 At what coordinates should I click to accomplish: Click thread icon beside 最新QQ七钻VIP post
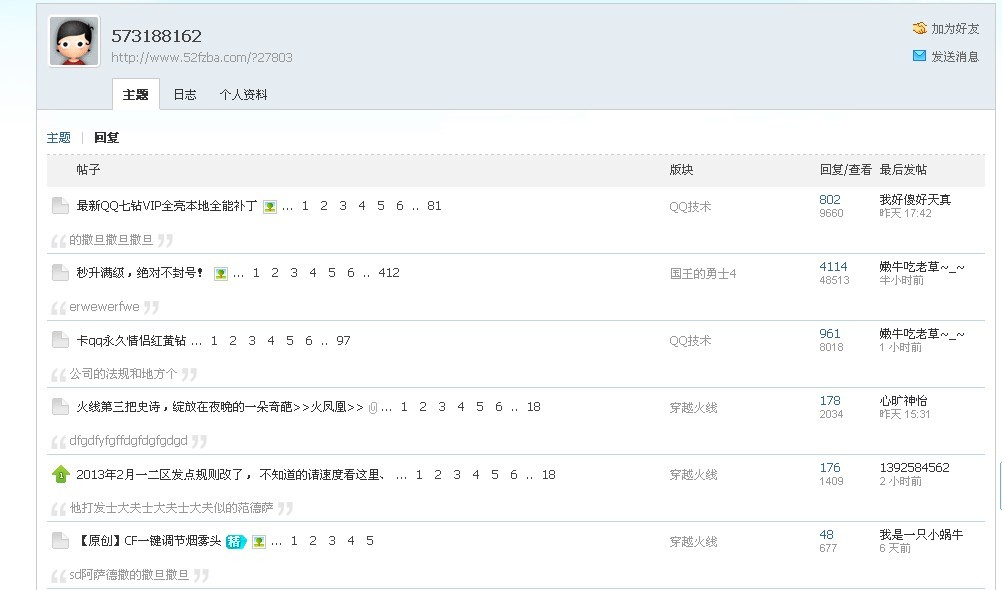[x=60, y=206]
